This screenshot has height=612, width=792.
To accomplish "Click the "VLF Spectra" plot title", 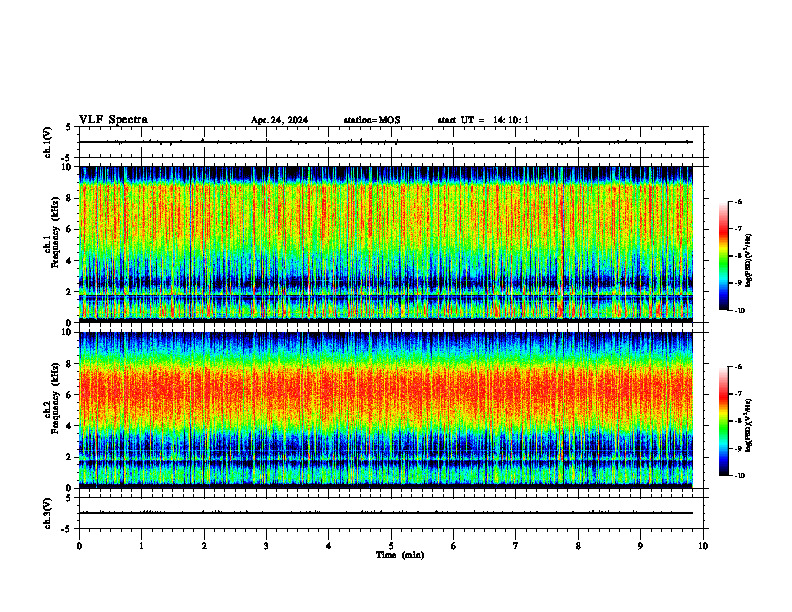I will click(113, 120).
